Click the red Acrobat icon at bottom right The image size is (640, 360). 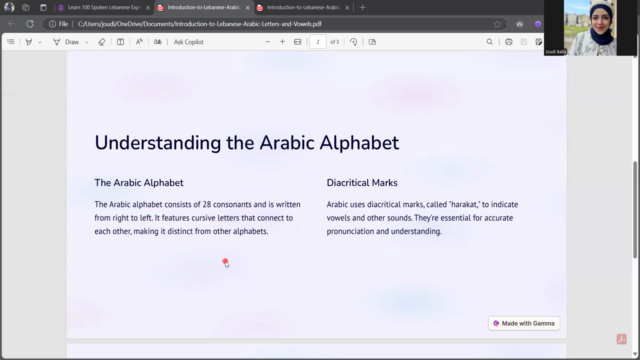tap(622, 339)
